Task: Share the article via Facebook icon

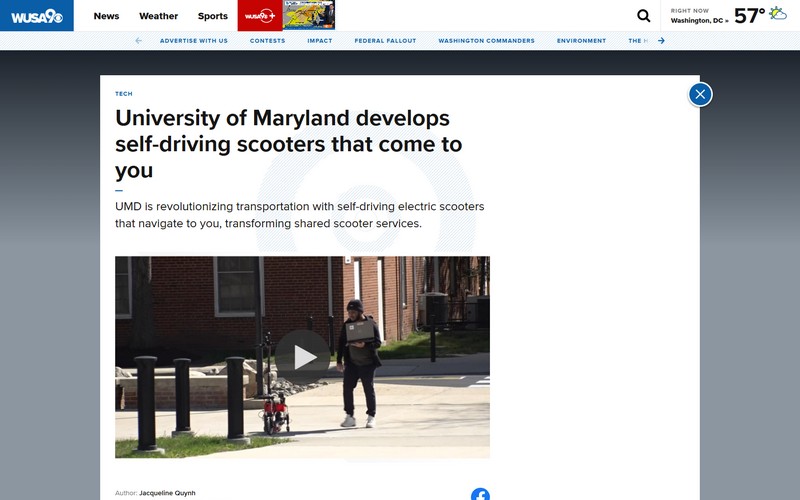Action: point(480,494)
